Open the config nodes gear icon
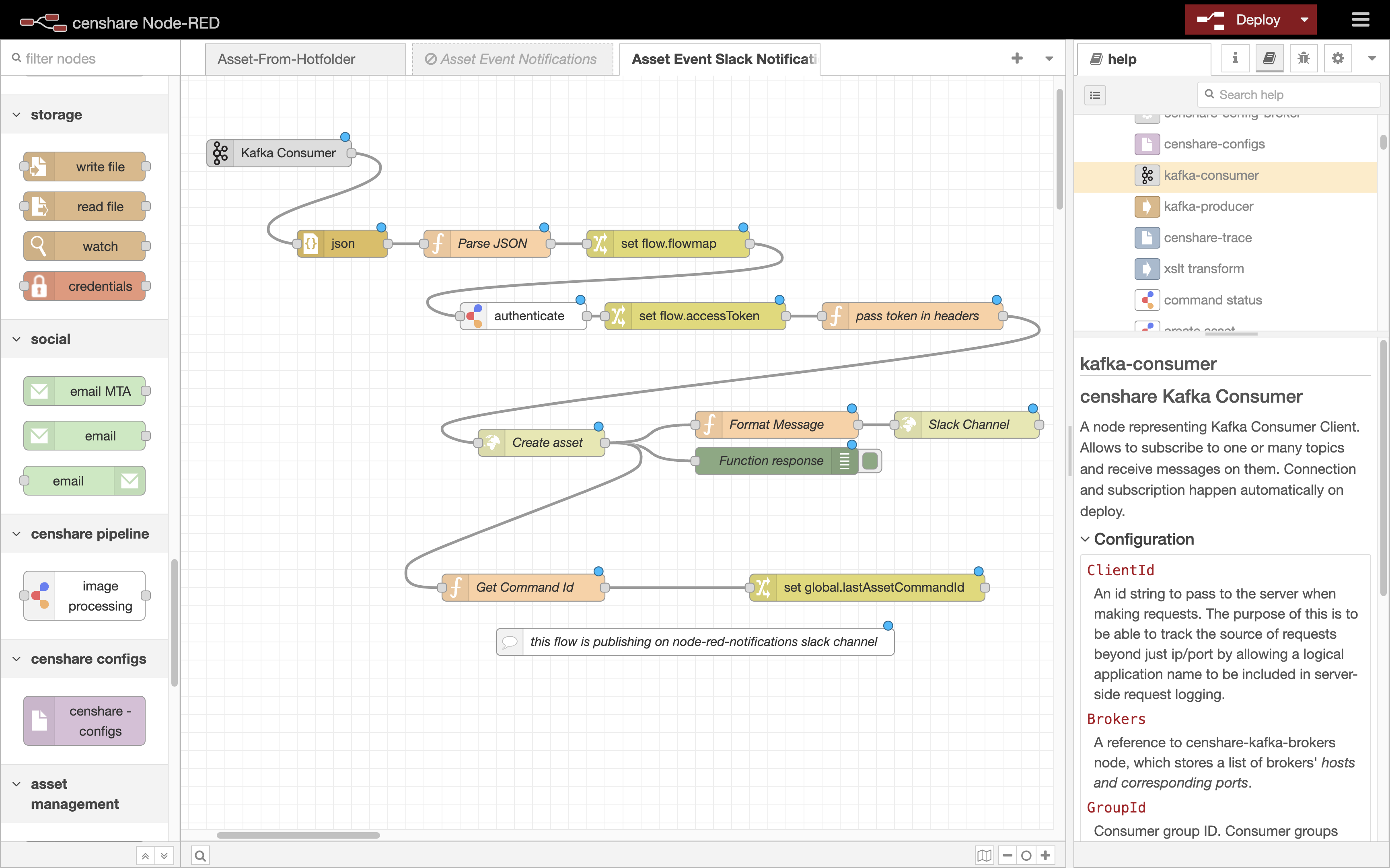Viewport: 1390px width, 868px height. click(1338, 58)
